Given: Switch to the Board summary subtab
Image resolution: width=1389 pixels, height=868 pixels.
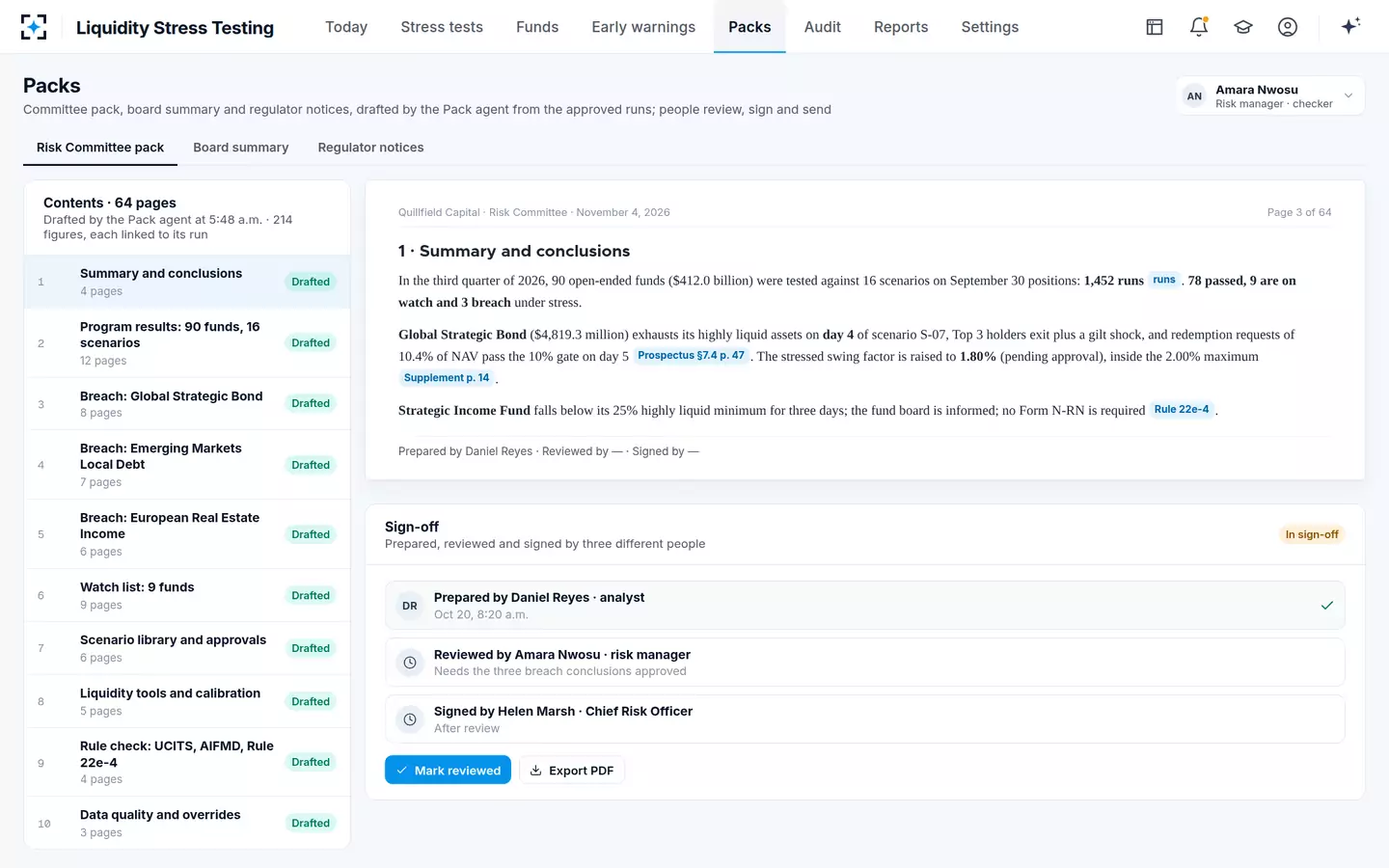Looking at the screenshot, I should (241, 148).
